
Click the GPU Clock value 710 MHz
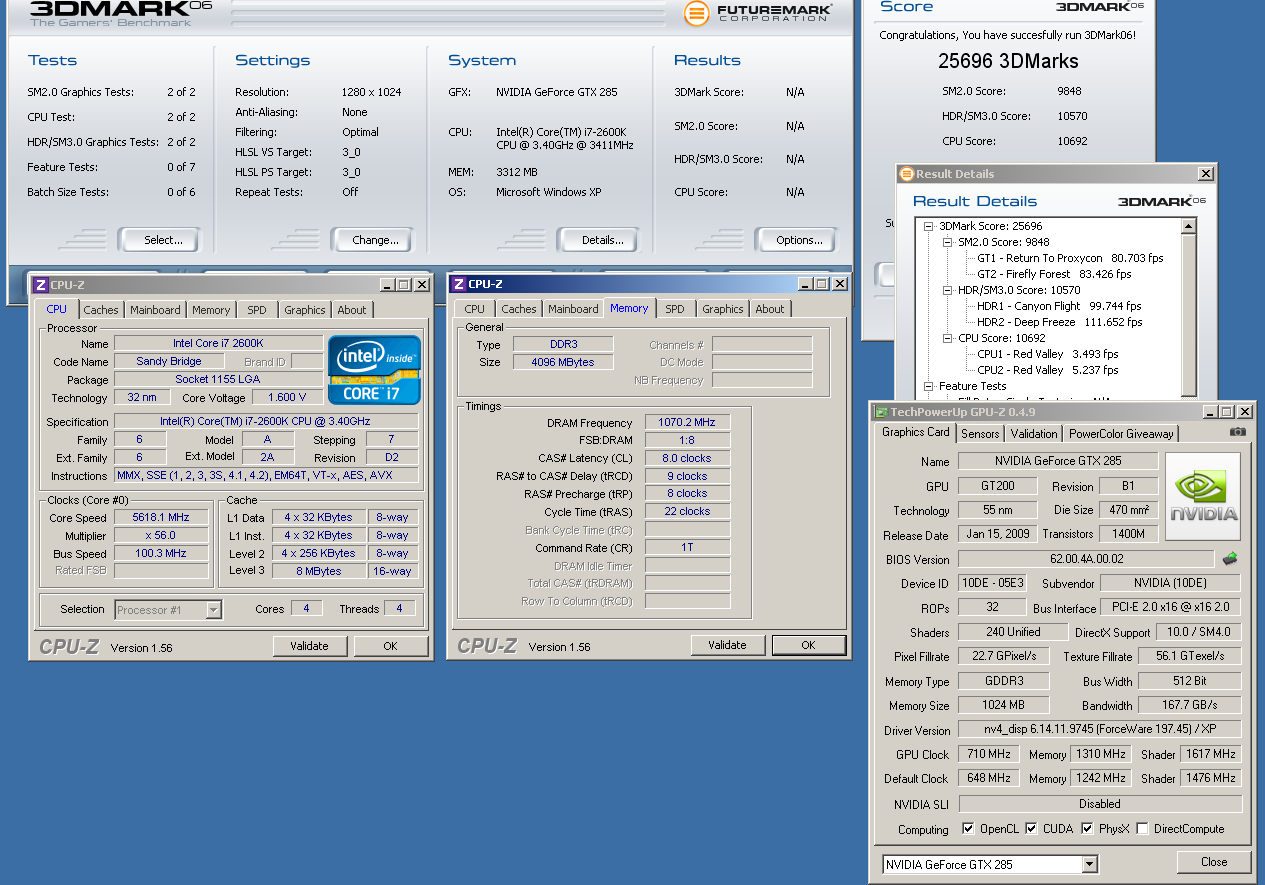(988, 754)
